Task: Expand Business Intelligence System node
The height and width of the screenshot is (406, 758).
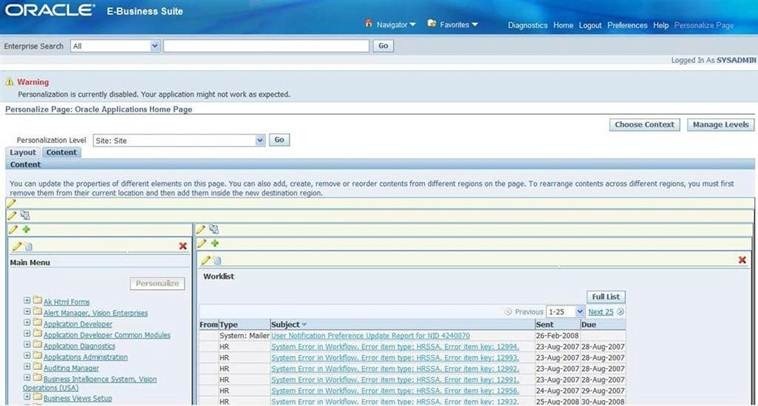Action: click(27, 378)
